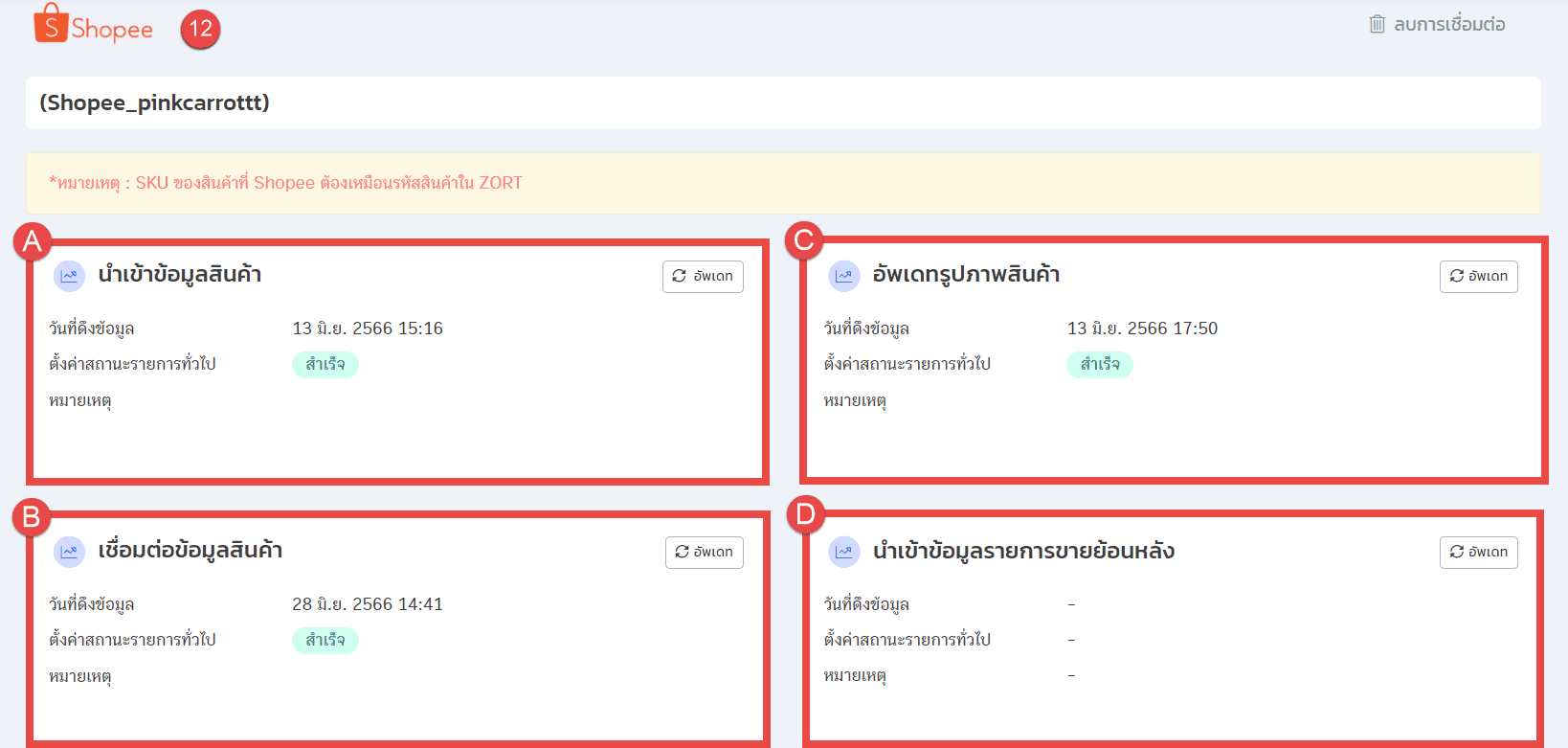Click อัพเดท button in นำเข้าข้อมูลรายการขายย้อนหลัง card
1568x748 pixels.
pyautogui.click(x=1479, y=552)
